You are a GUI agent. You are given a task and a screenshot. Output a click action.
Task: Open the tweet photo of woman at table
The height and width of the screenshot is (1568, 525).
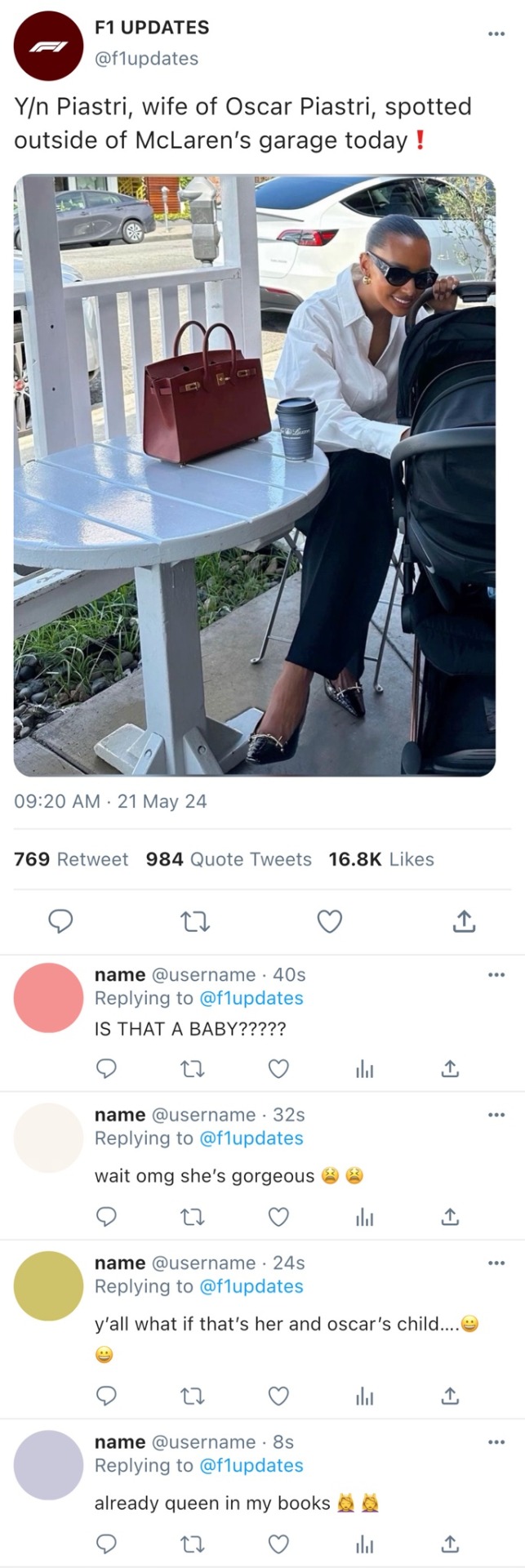tap(255, 474)
